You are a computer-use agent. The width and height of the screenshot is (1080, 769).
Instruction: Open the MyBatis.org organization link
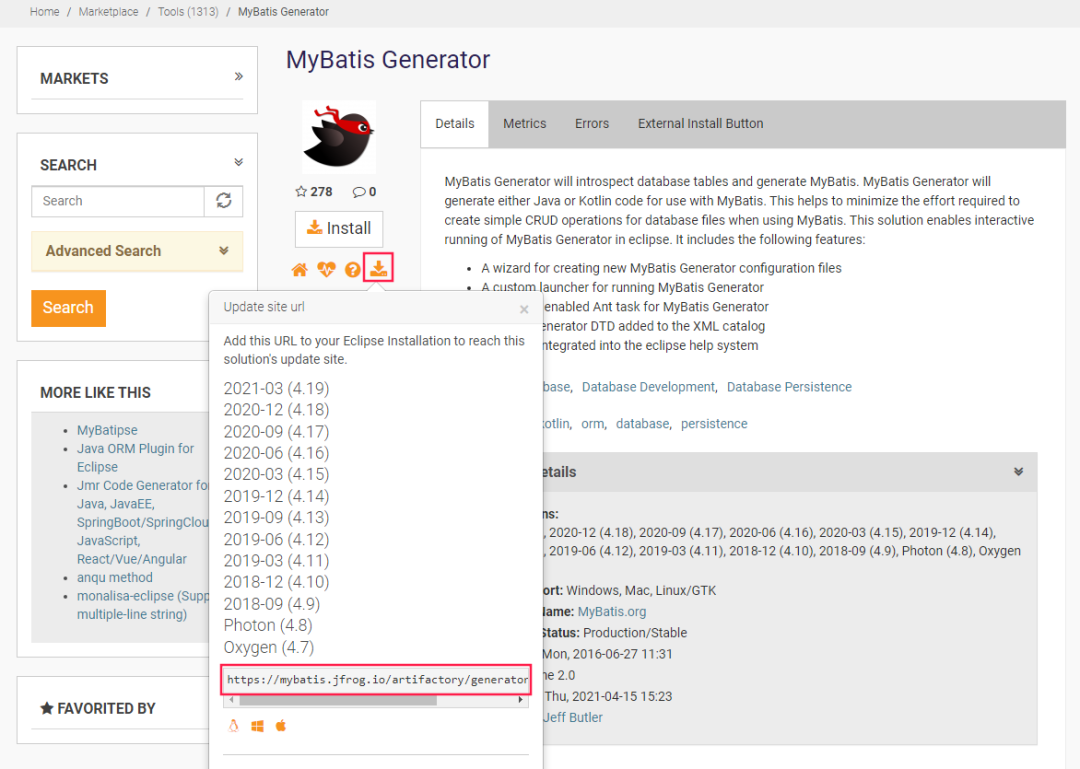tap(612, 612)
